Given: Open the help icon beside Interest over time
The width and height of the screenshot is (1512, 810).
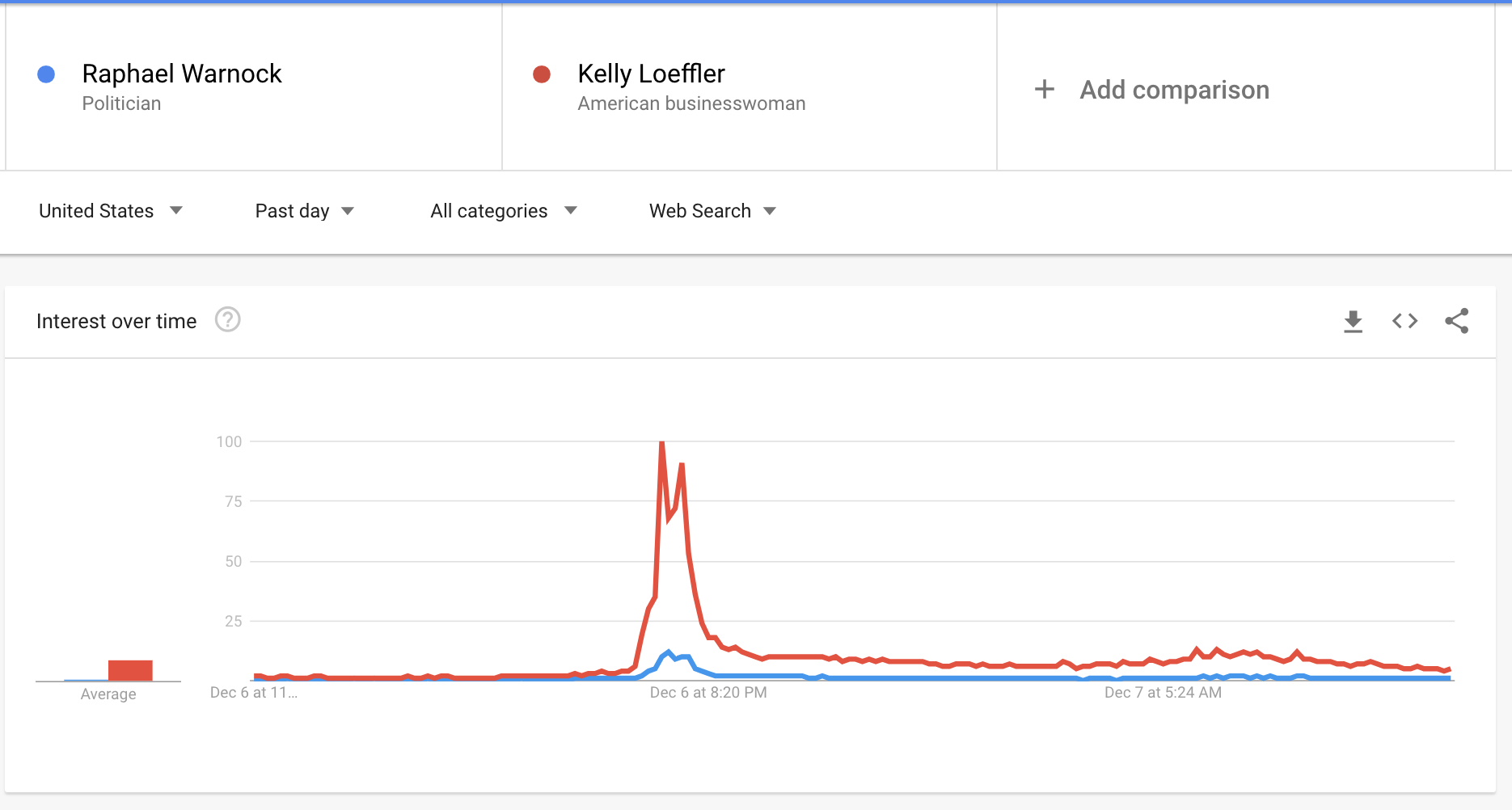Looking at the screenshot, I should (x=227, y=320).
